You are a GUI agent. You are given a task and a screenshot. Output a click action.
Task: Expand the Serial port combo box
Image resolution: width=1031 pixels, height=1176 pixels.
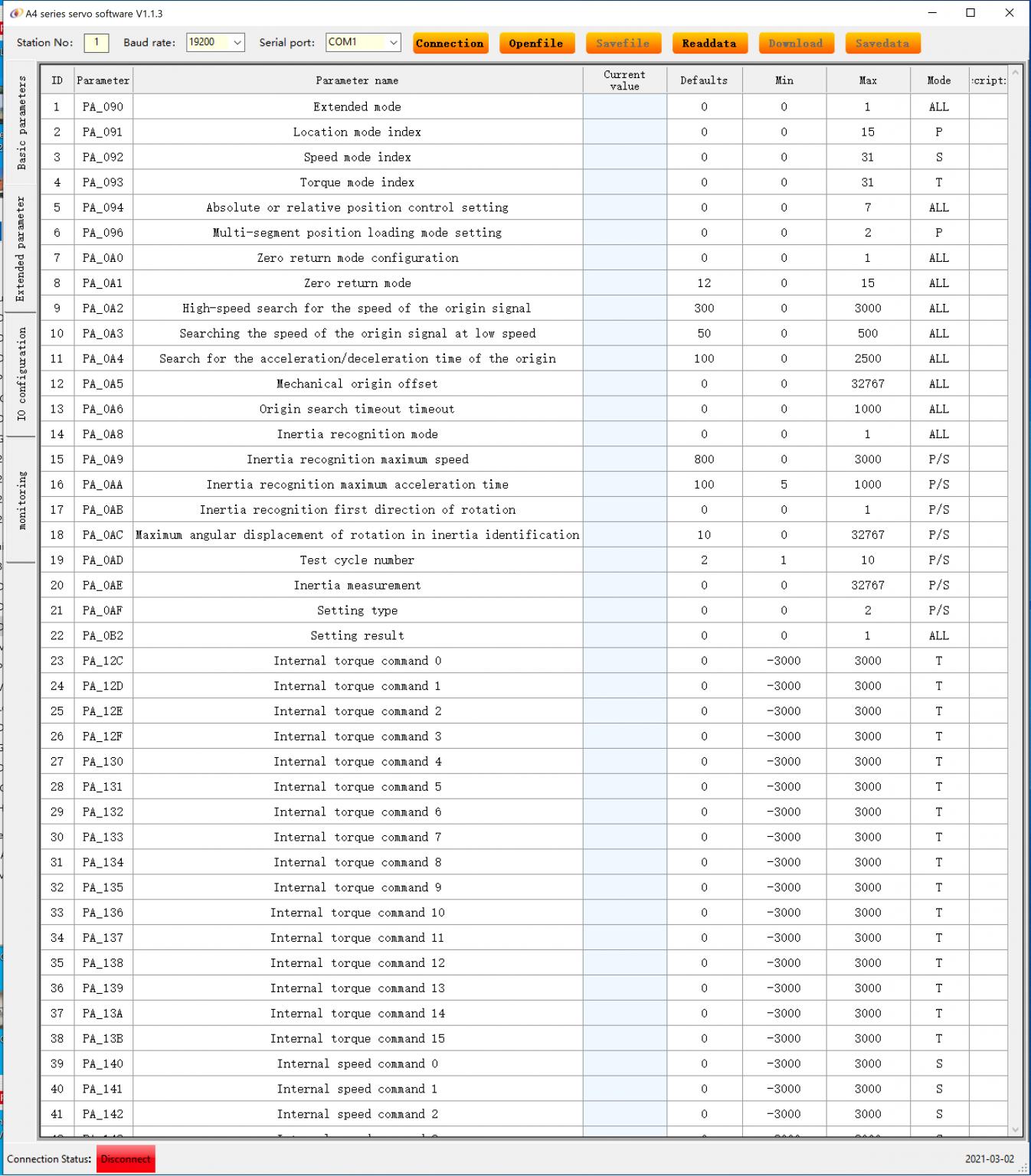click(394, 43)
